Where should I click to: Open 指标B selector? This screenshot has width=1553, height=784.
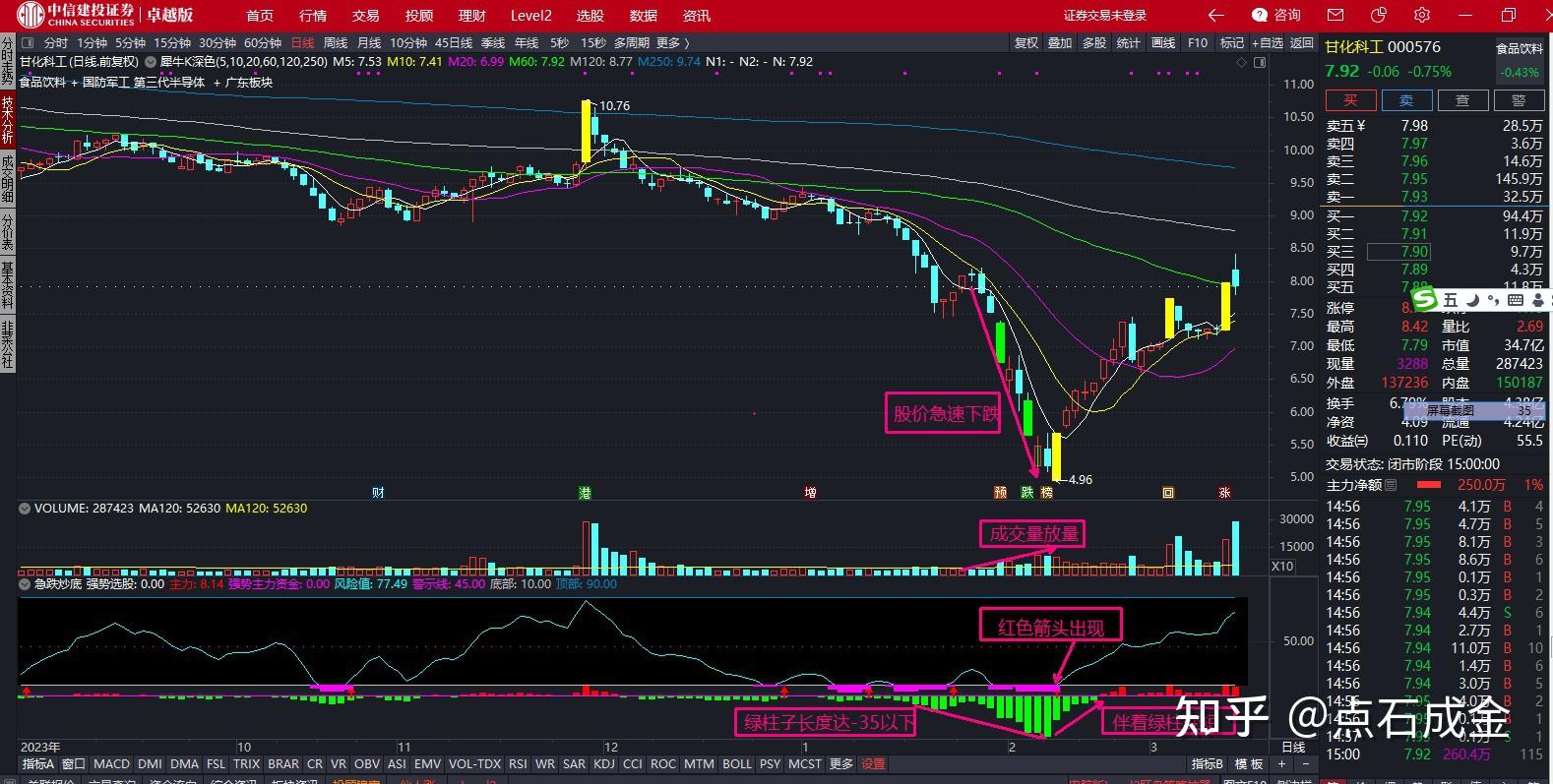click(x=1207, y=764)
